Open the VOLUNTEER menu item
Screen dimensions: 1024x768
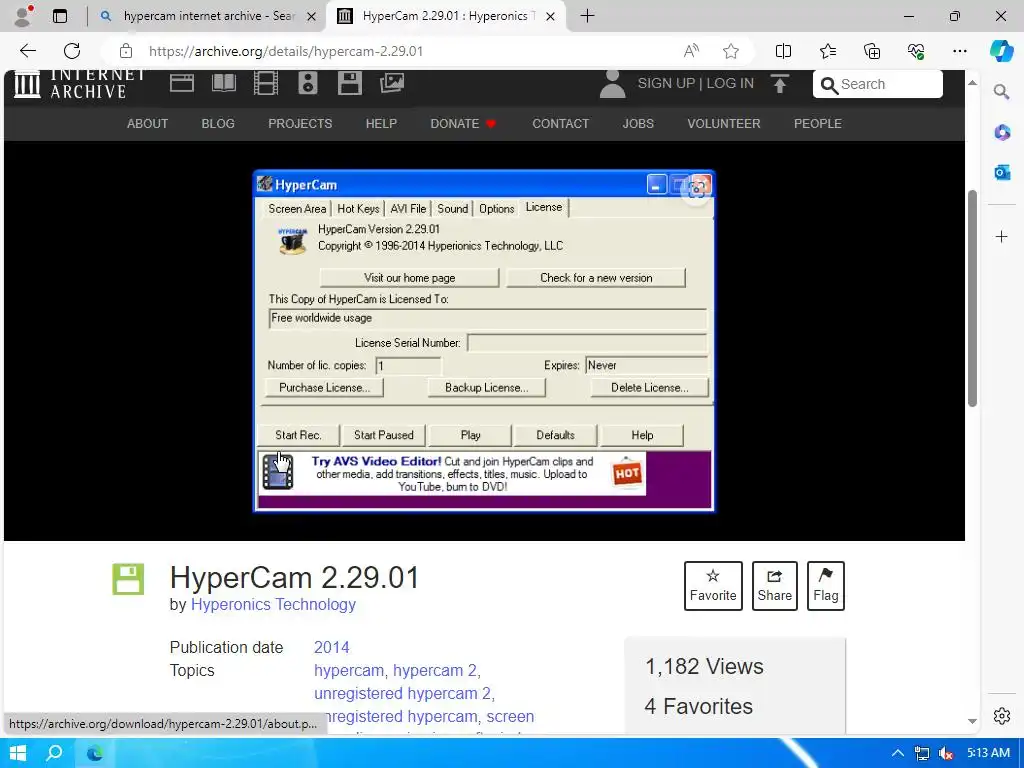click(724, 123)
